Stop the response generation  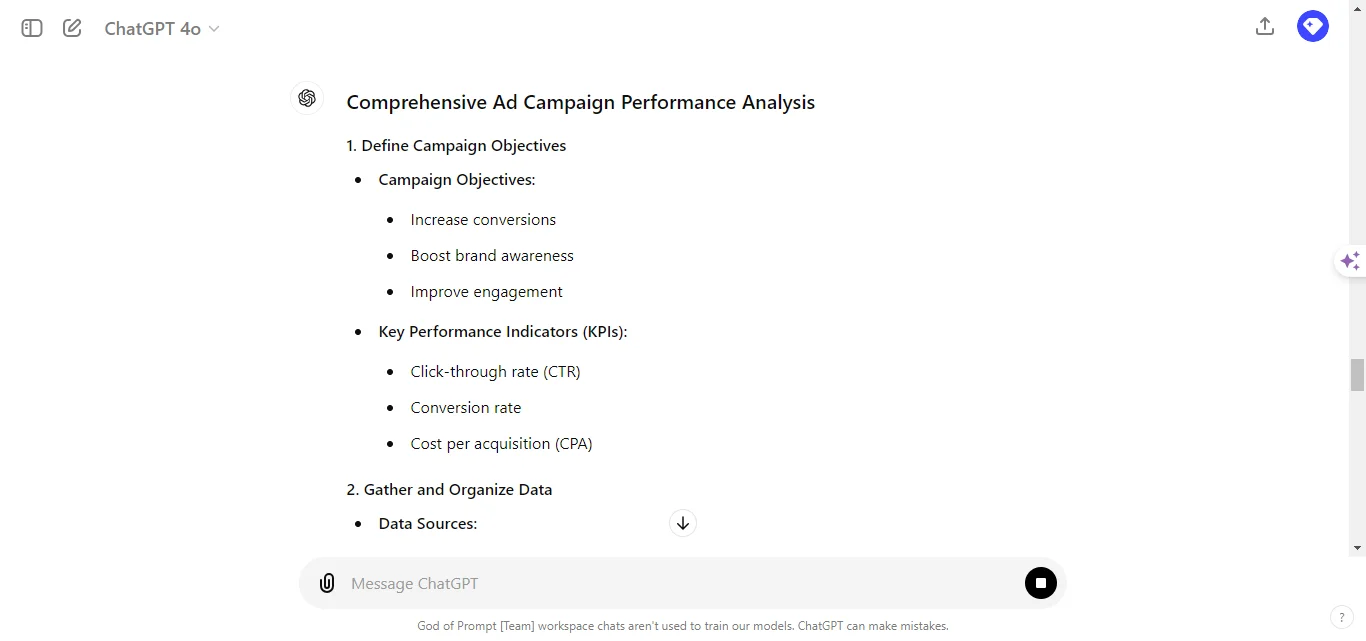pos(1040,583)
